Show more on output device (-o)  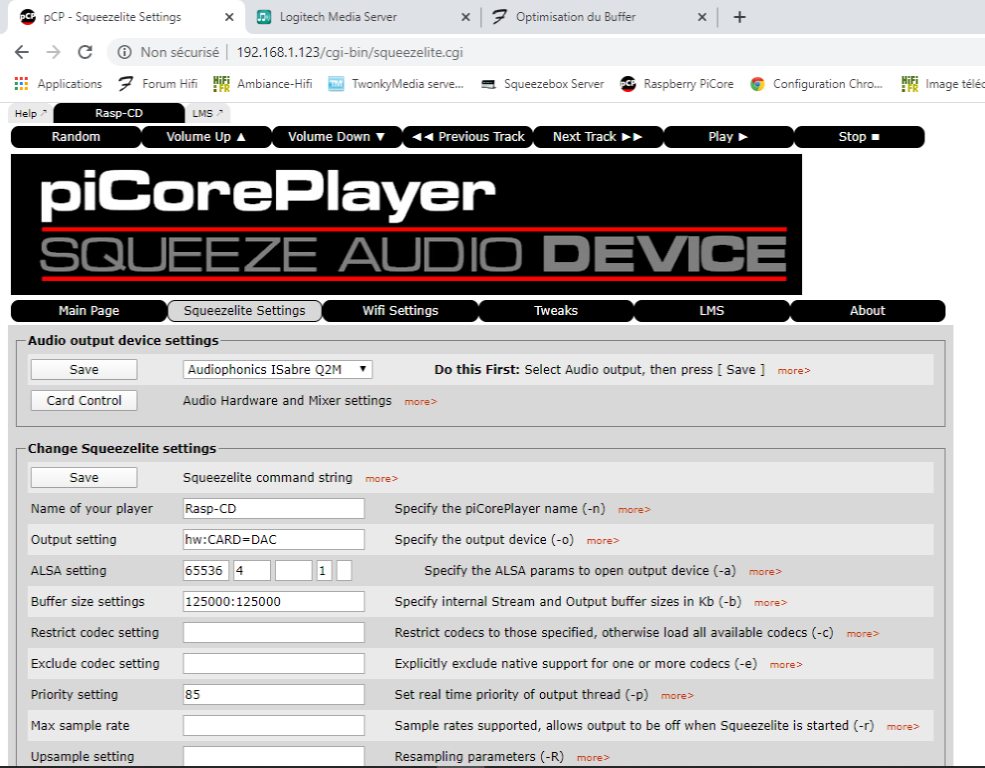click(x=603, y=541)
